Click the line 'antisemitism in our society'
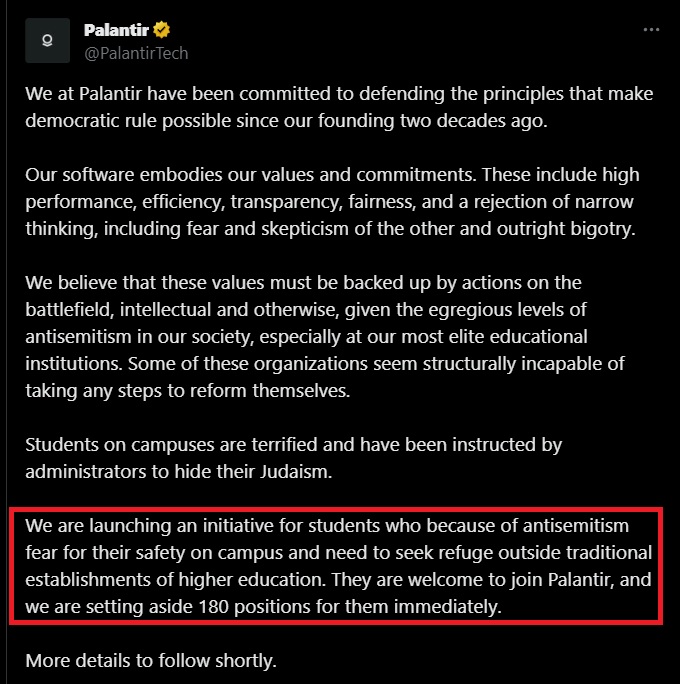 (x=306, y=337)
